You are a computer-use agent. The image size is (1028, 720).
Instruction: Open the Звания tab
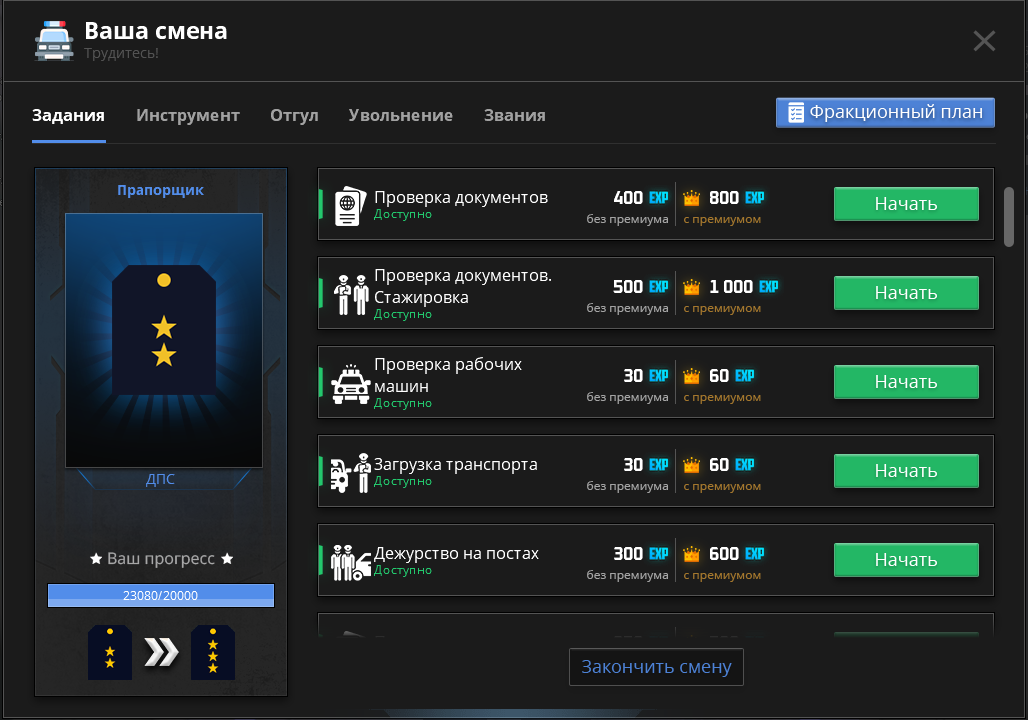pos(514,115)
